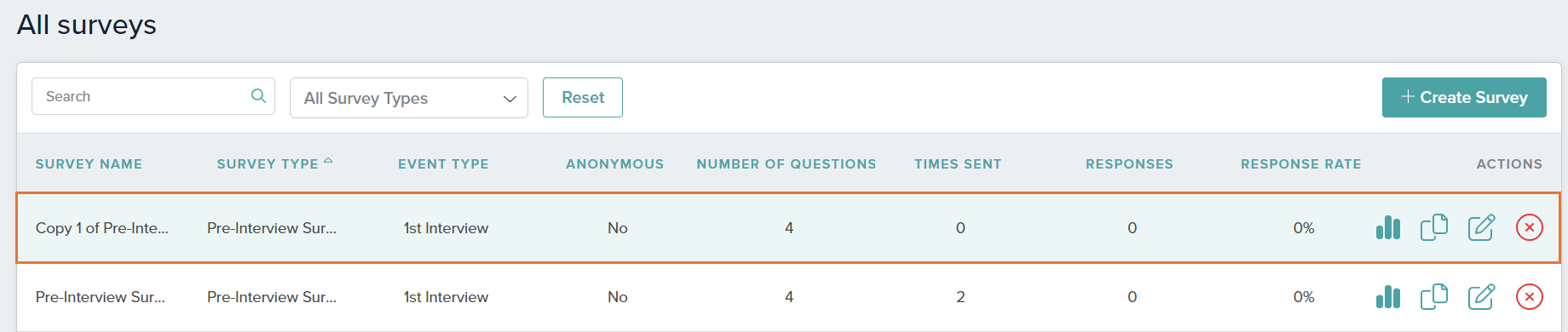Sort by Survey Name column header
1568x332 pixels.
click(89, 163)
